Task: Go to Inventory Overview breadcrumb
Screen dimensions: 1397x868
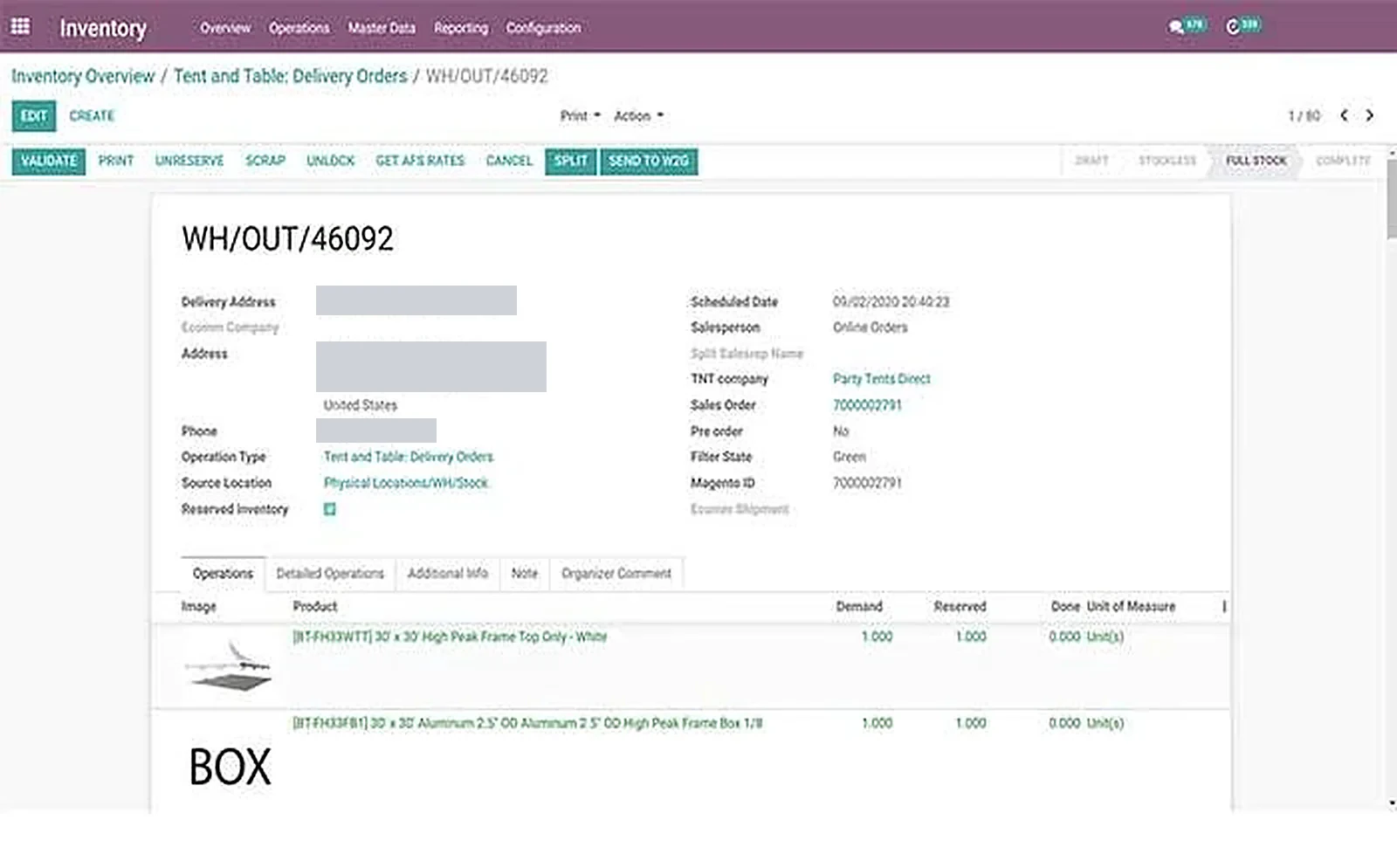Action: (x=83, y=76)
